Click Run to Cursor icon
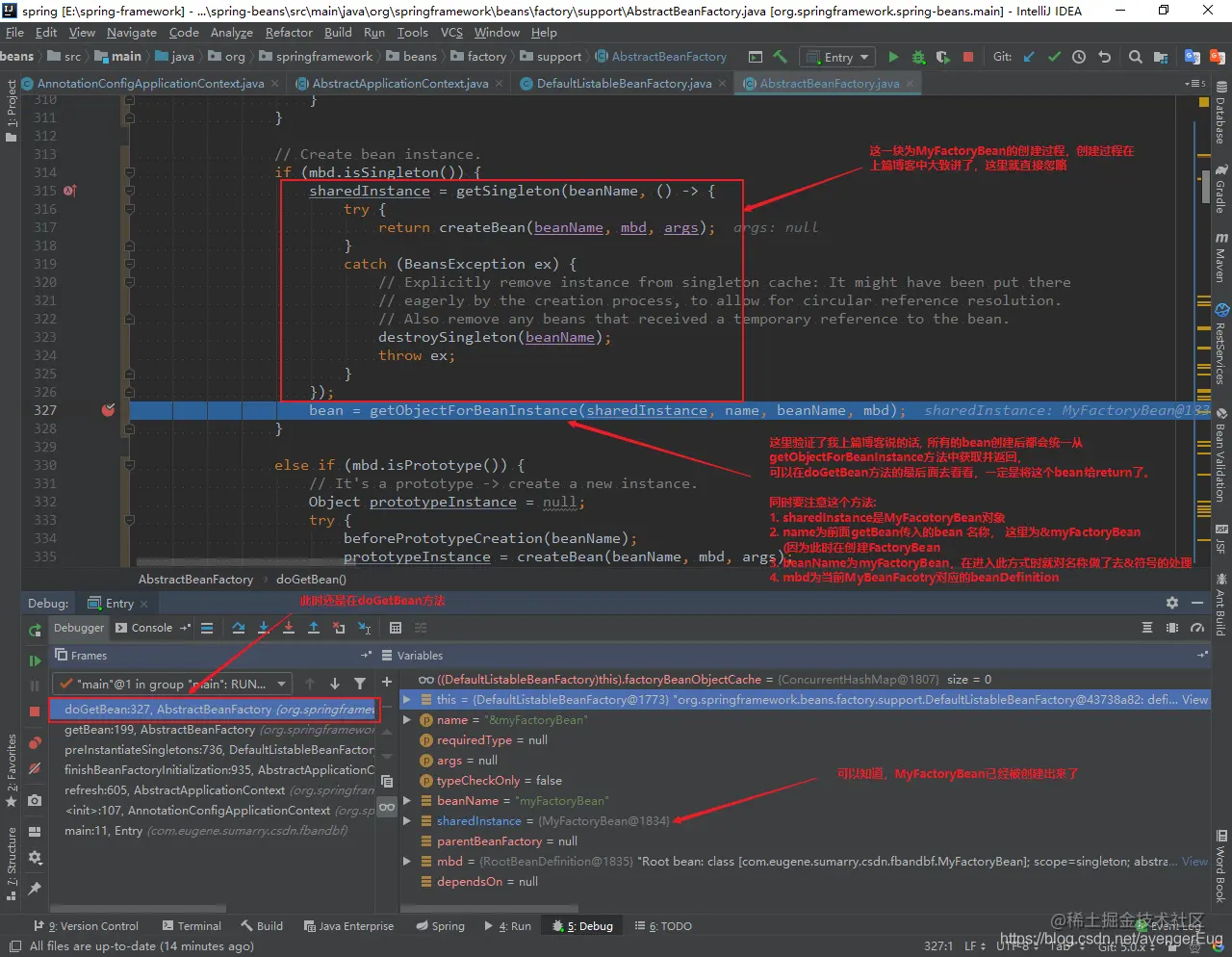1232x957 pixels. pyautogui.click(x=364, y=628)
